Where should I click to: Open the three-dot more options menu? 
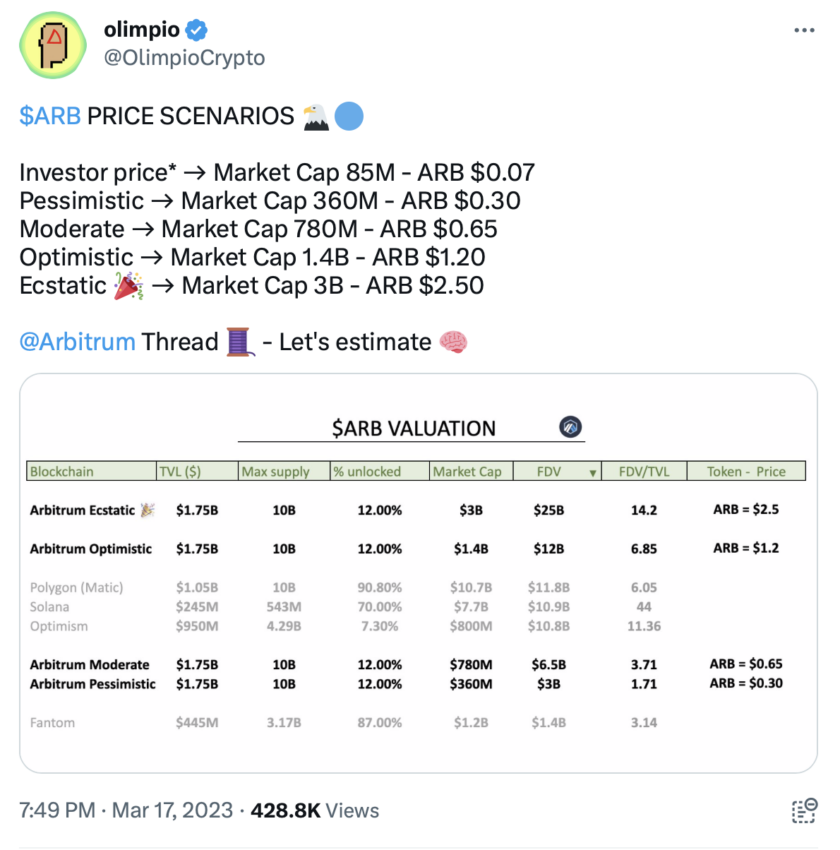(804, 30)
